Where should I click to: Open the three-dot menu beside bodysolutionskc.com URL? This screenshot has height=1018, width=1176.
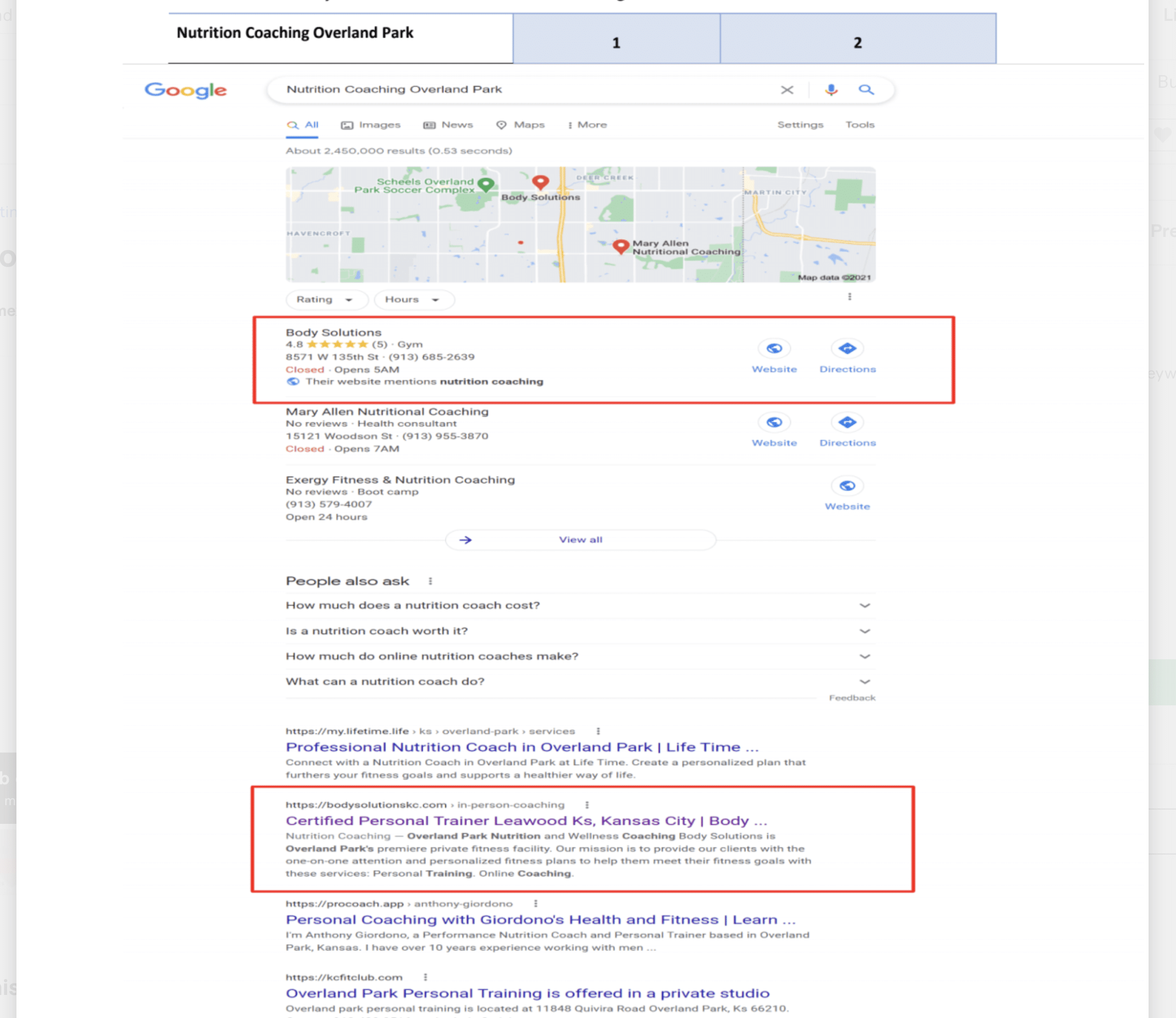pyautogui.click(x=587, y=806)
